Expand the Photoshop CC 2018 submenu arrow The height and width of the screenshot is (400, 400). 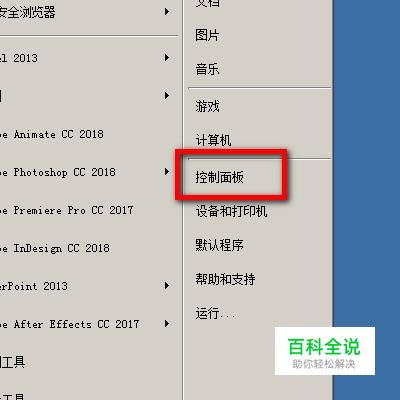click(x=167, y=172)
